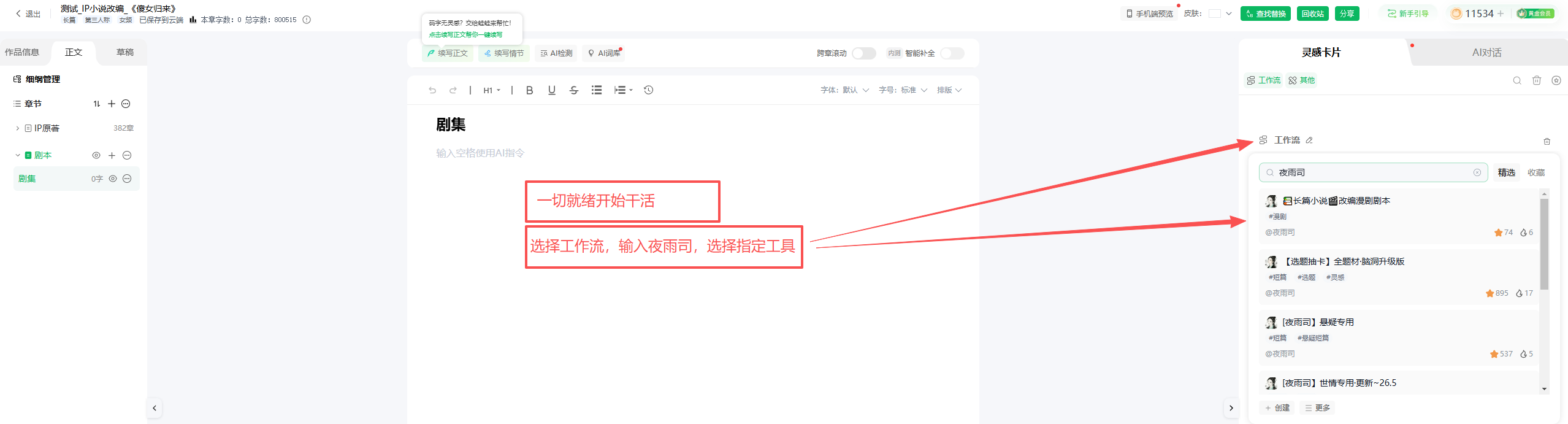This screenshot has height=424, width=1568.
Task: Open more options for the 章节 header
Action: pos(126,104)
